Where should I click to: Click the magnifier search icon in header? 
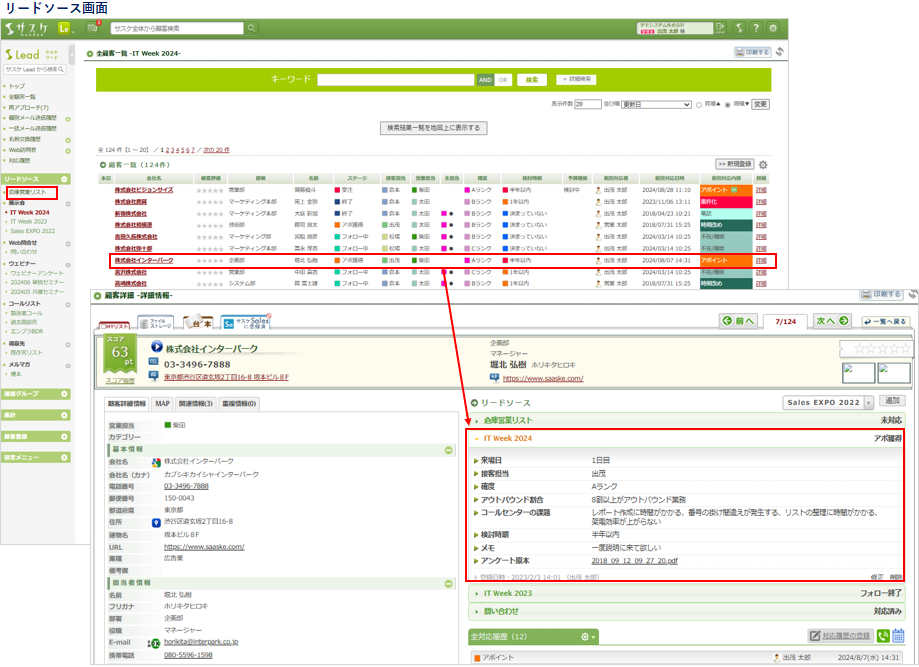(251, 28)
